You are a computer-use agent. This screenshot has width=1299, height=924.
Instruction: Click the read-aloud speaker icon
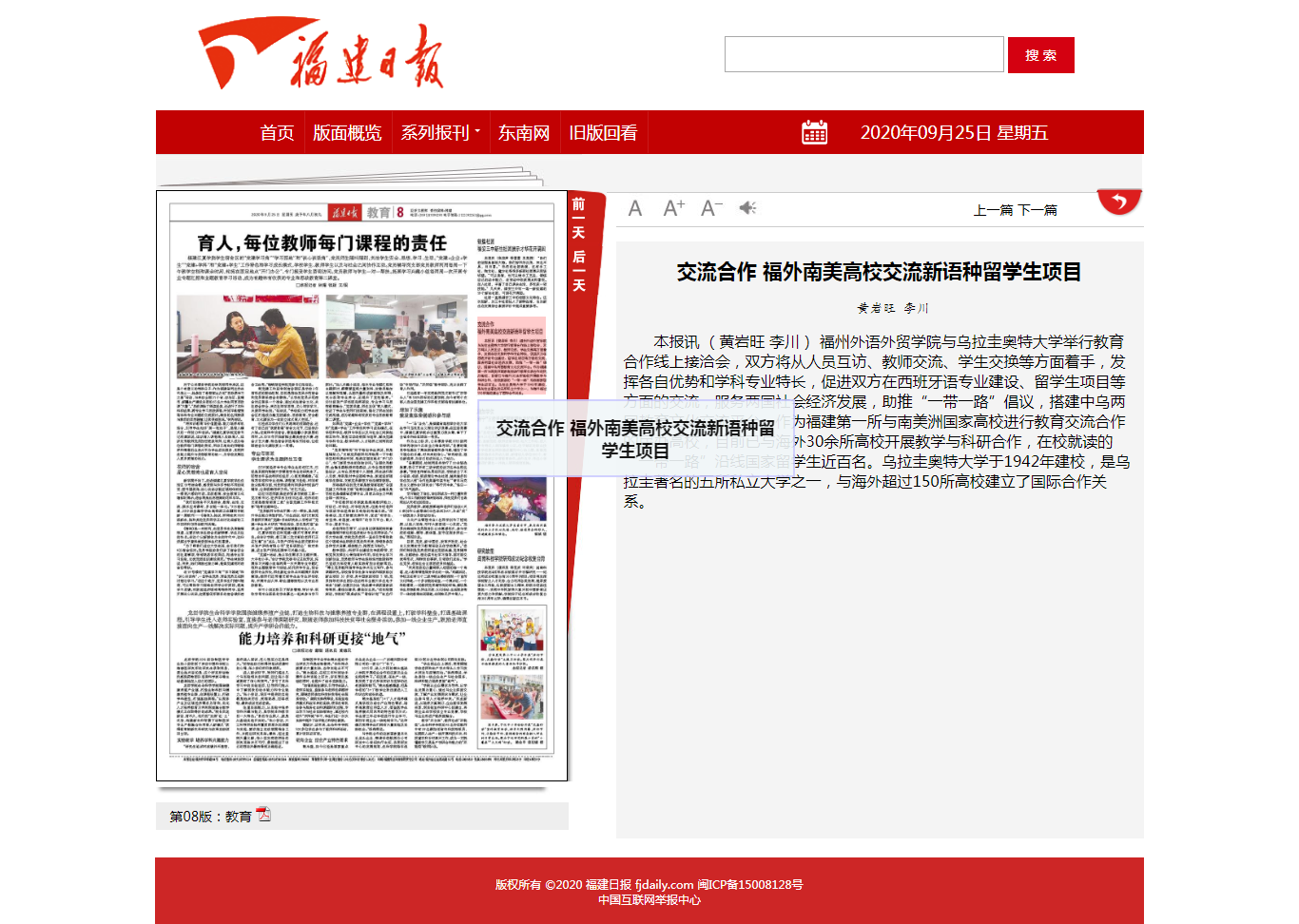pos(748,208)
